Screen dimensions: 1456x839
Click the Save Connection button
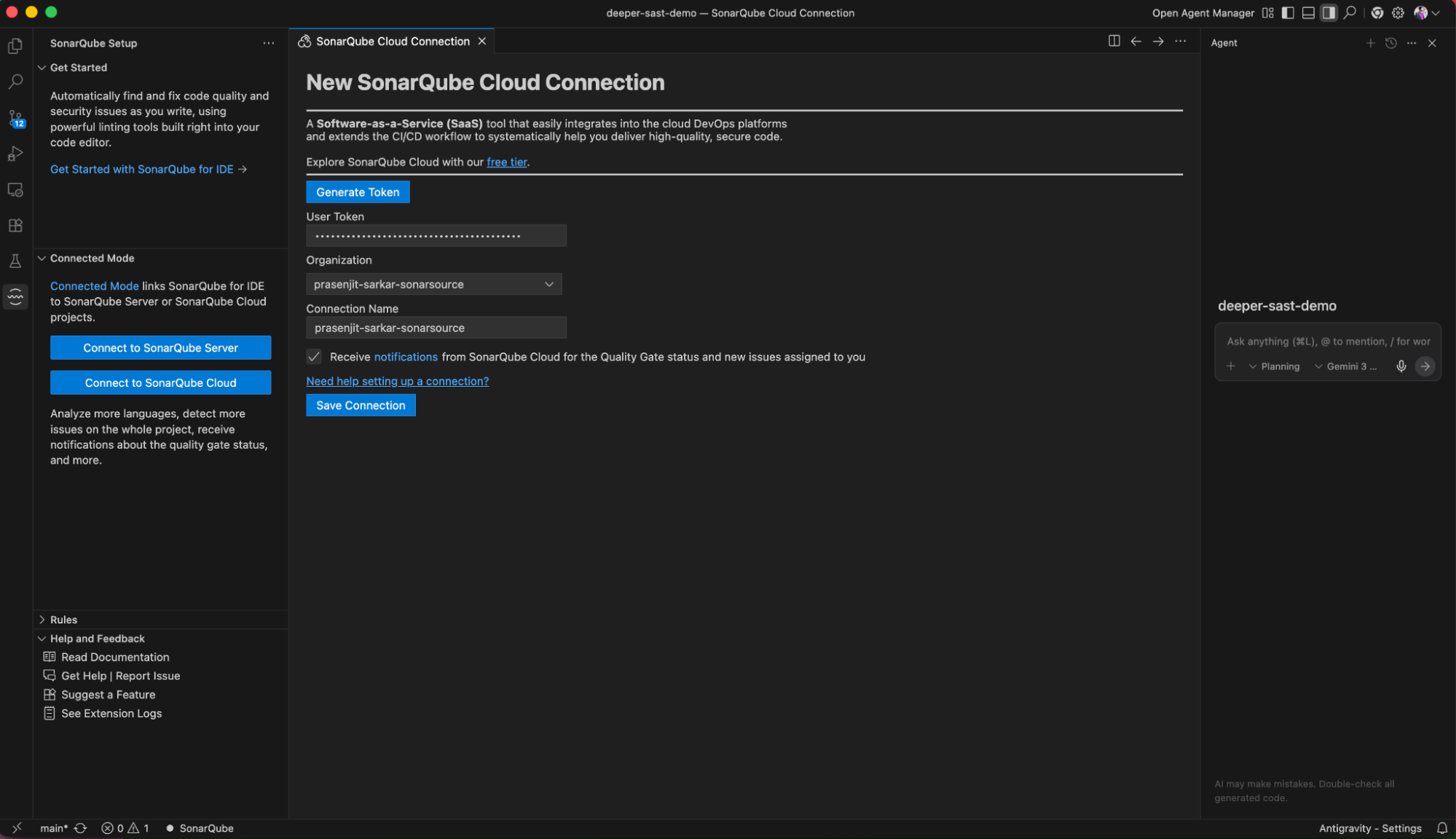361,406
